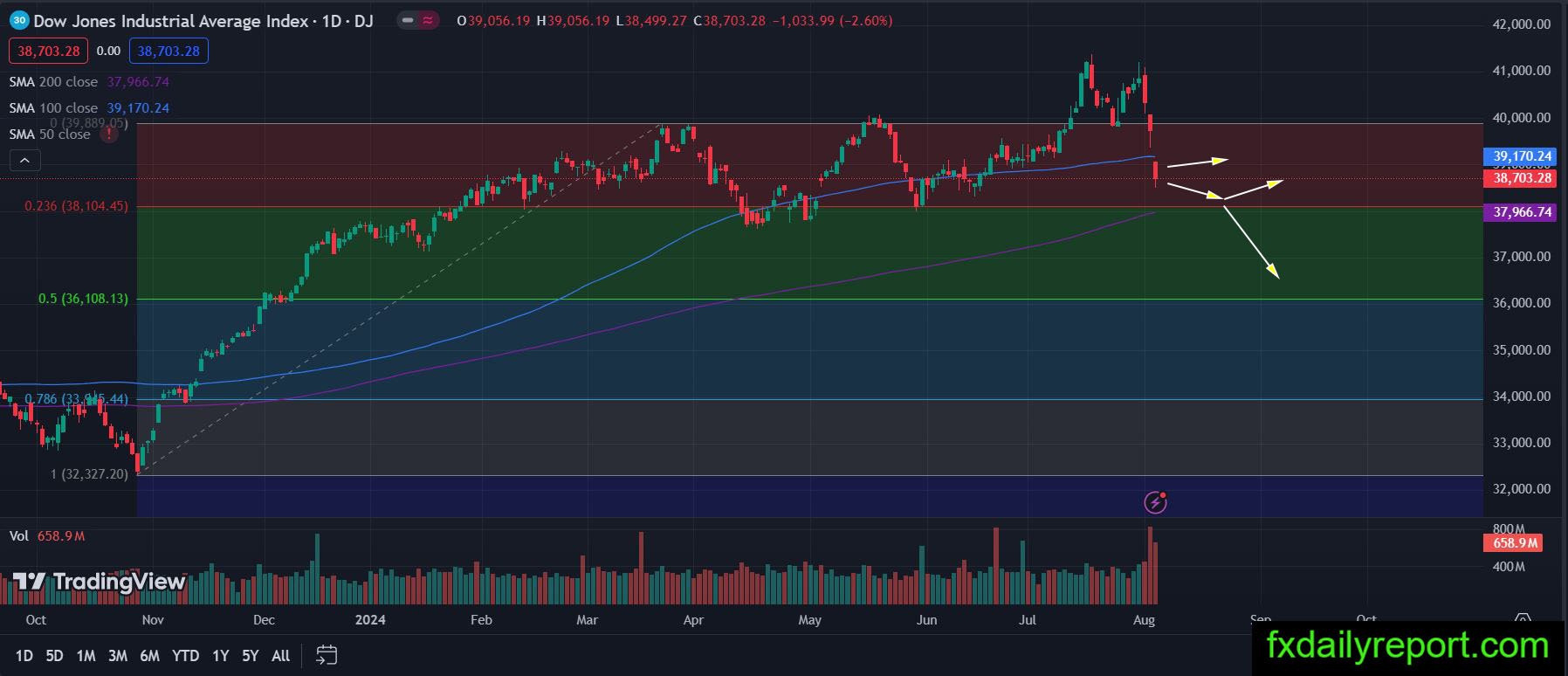Click 34,000.00 on the price axis

tap(1522, 397)
